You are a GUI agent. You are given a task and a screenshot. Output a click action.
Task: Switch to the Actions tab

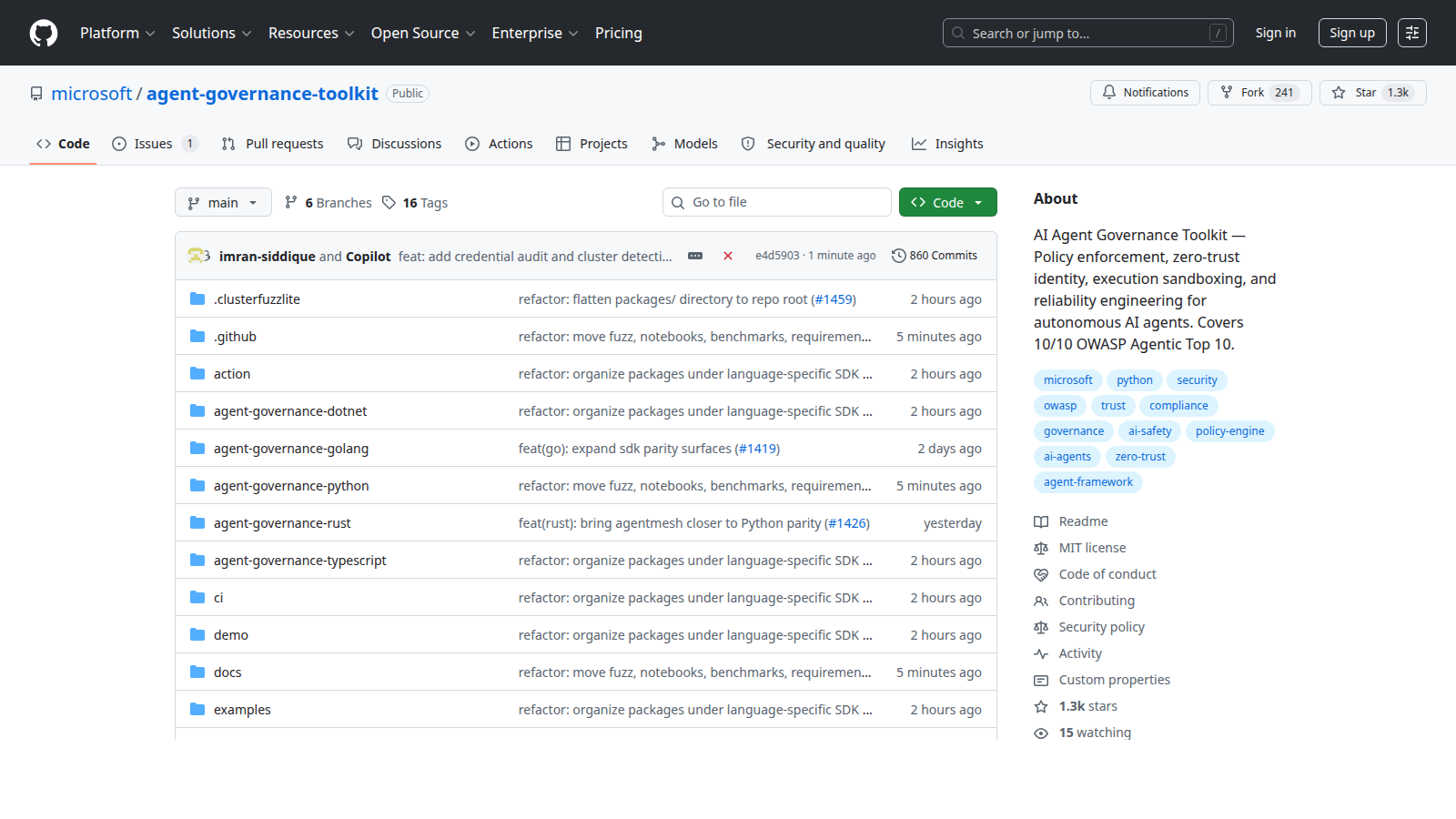(499, 144)
